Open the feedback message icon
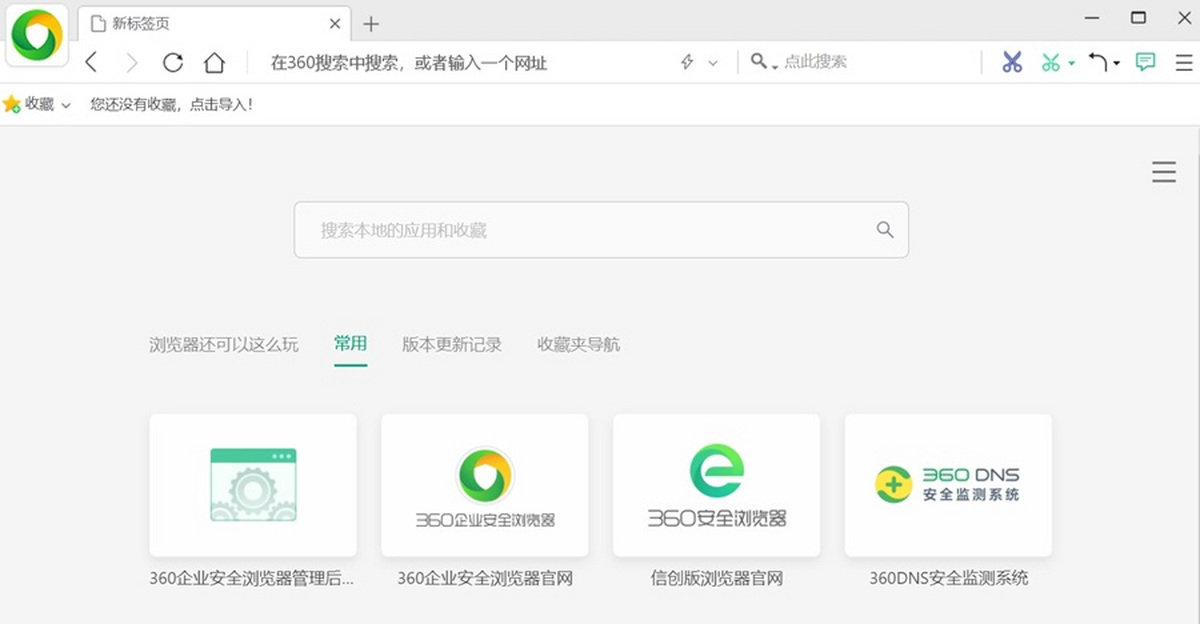The image size is (1200, 624). coord(1143,61)
